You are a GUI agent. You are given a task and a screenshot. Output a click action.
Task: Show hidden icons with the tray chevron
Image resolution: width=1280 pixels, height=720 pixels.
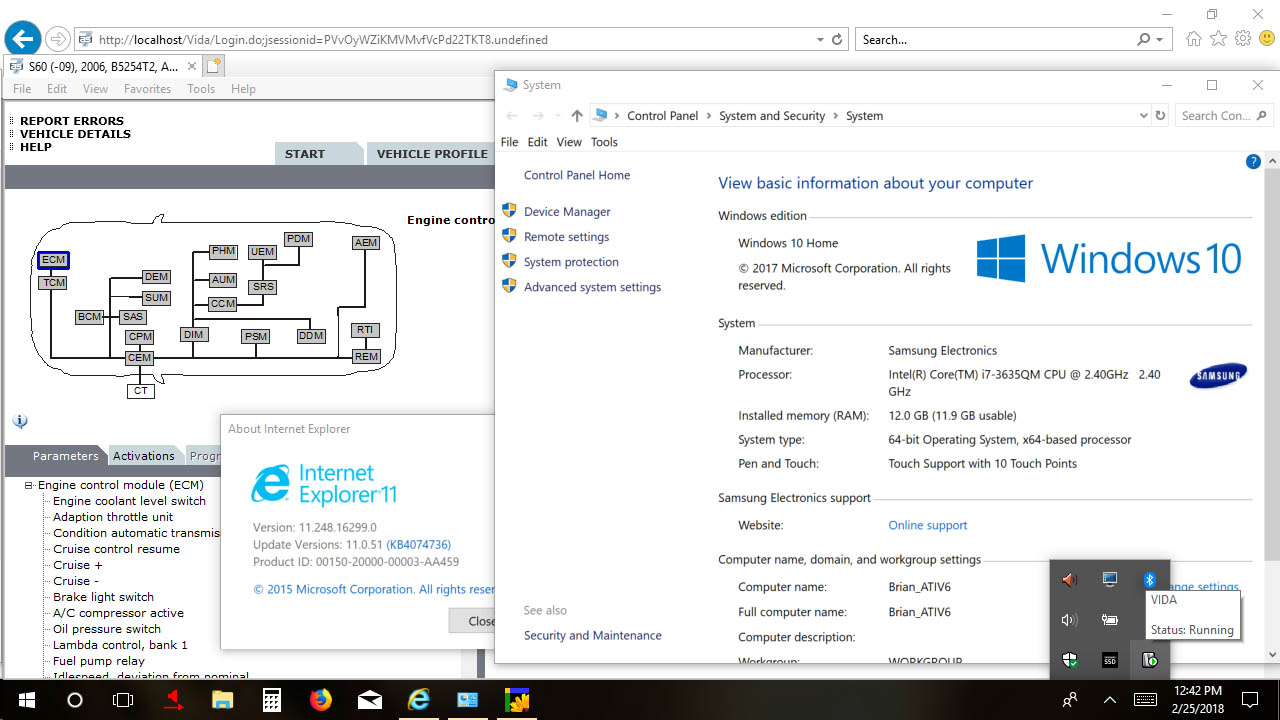(1110, 699)
